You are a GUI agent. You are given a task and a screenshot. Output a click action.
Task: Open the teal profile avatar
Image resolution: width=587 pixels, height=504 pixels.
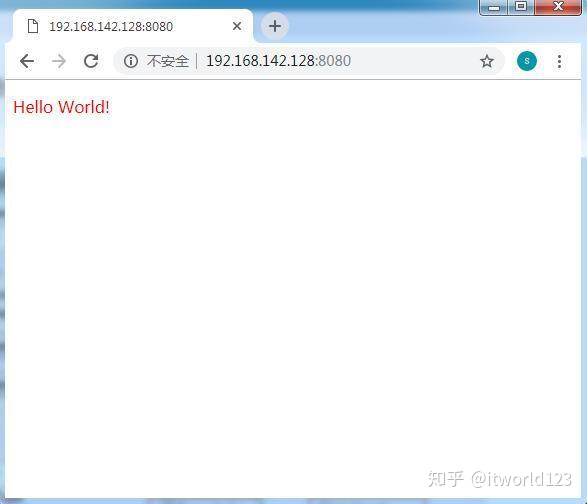coord(527,61)
